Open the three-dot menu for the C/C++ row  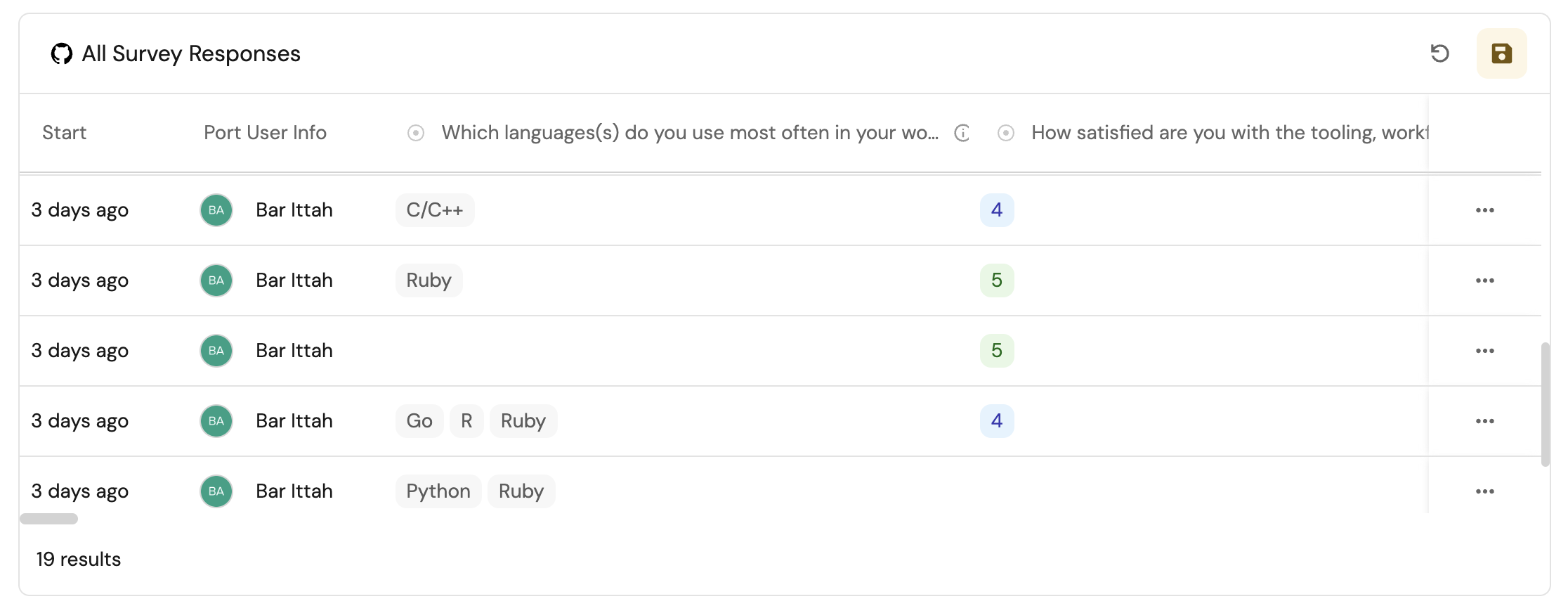pos(1484,210)
